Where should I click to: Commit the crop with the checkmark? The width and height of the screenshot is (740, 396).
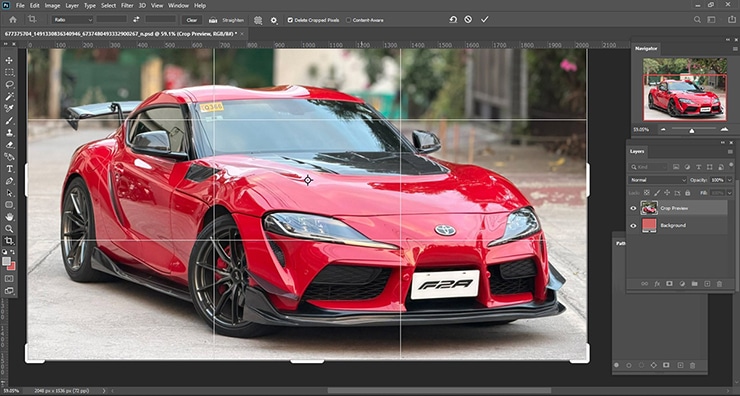[484, 19]
